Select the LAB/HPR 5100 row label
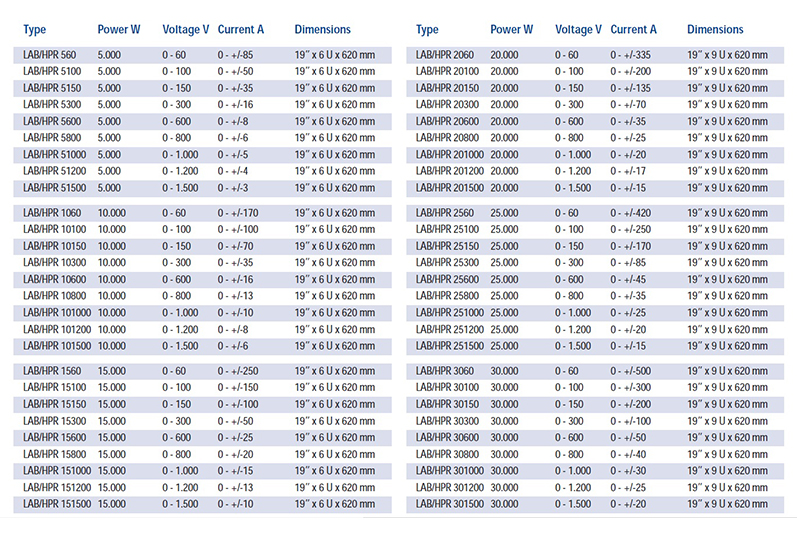This screenshot has width=797, height=546. (52, 71)
